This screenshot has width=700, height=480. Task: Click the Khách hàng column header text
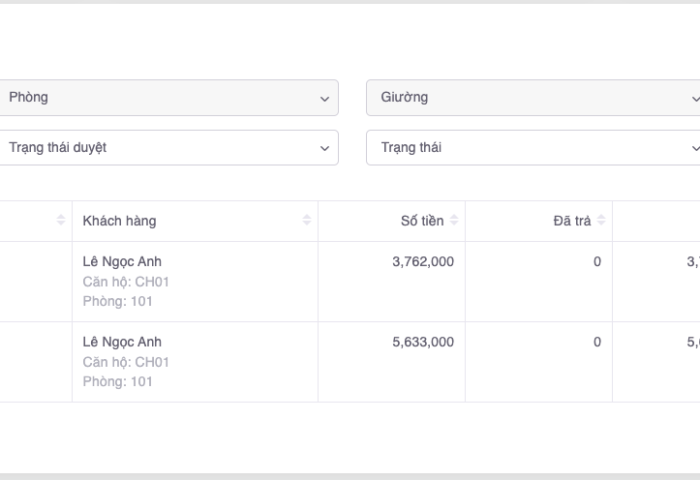click(x=119, y=221)
